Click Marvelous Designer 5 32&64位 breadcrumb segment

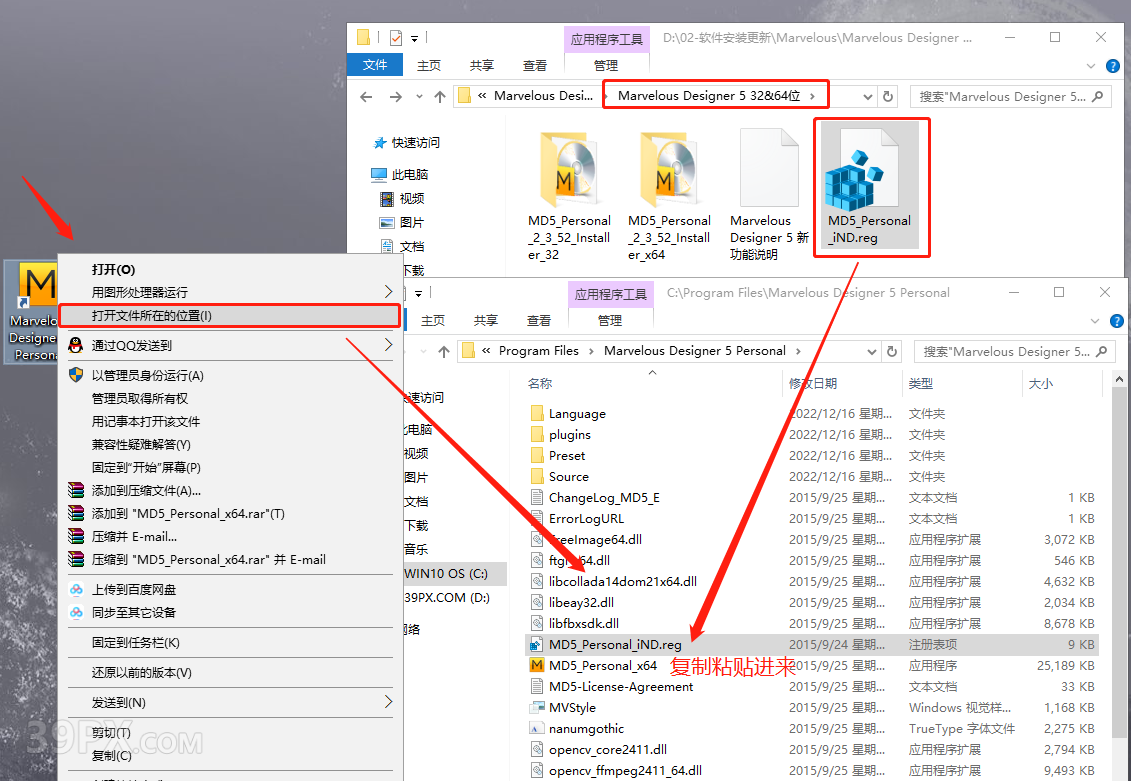point(708,95)
